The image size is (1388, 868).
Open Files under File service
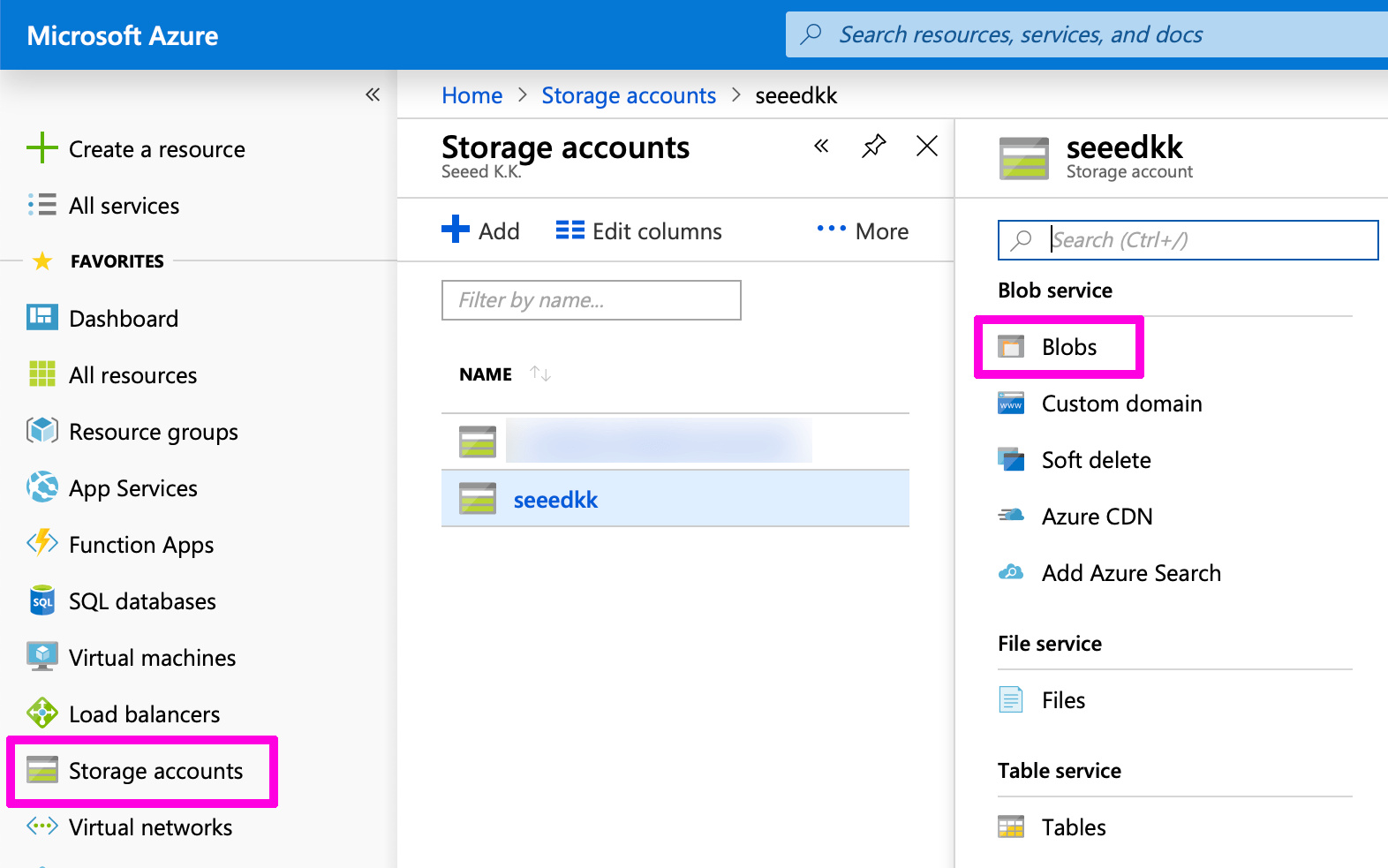coord(1063,700)
